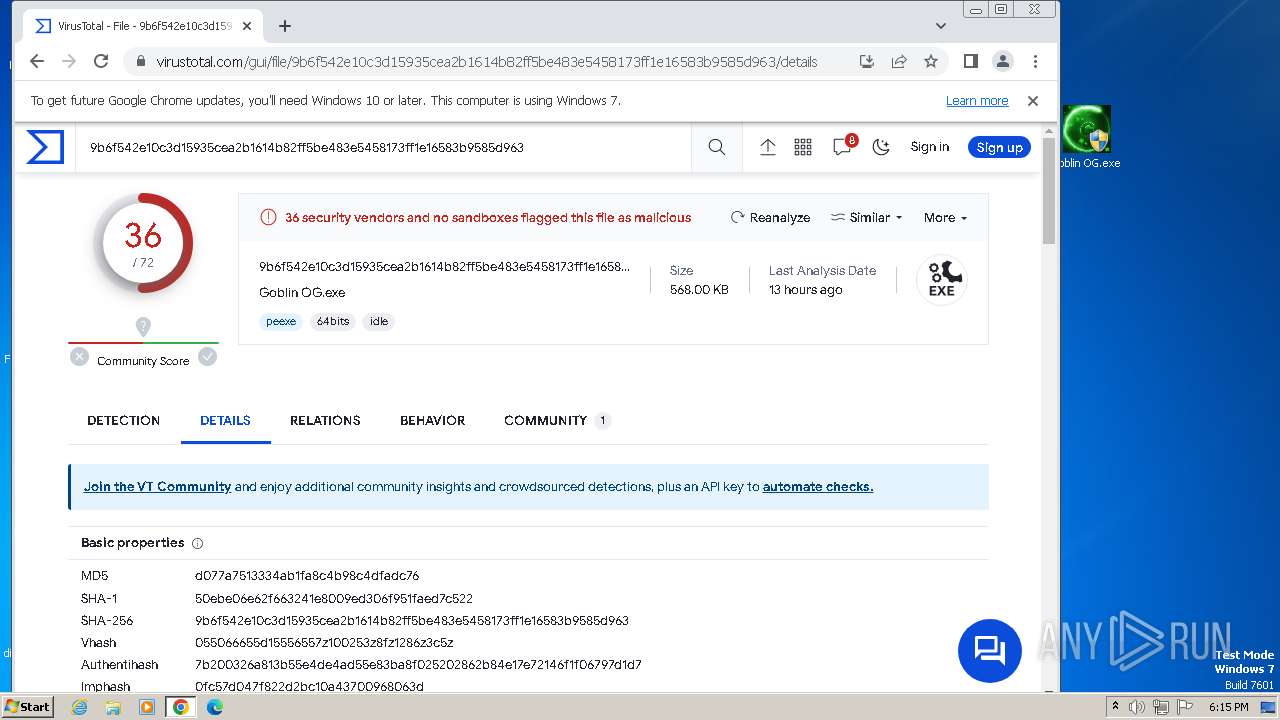Open Chrome three-dot menu

pyautogui.click(x=1035, y=61)
